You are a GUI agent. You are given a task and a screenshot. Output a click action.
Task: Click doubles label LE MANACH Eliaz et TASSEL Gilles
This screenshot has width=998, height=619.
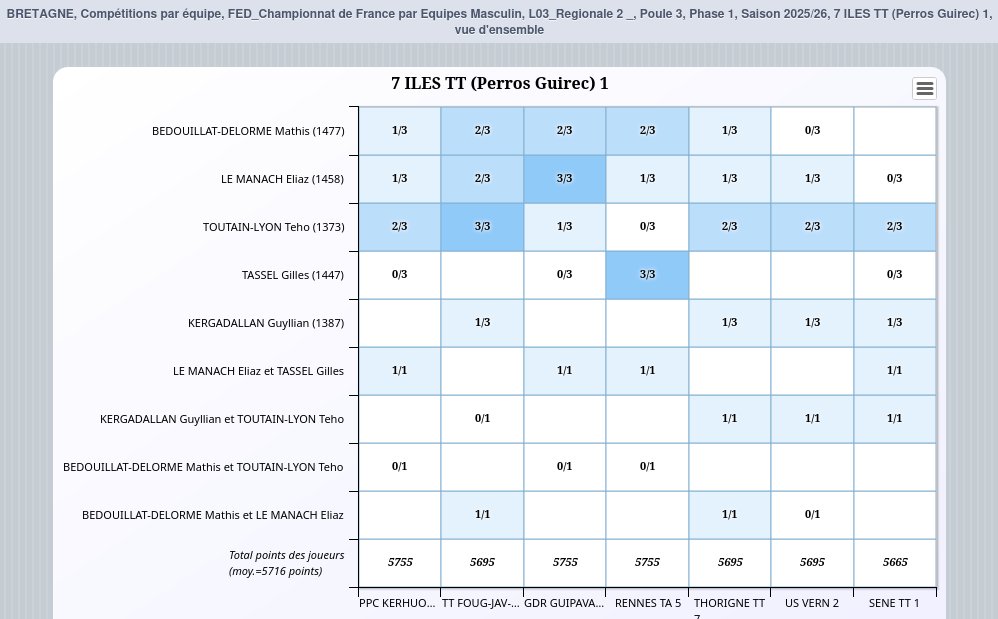(258, 371)
